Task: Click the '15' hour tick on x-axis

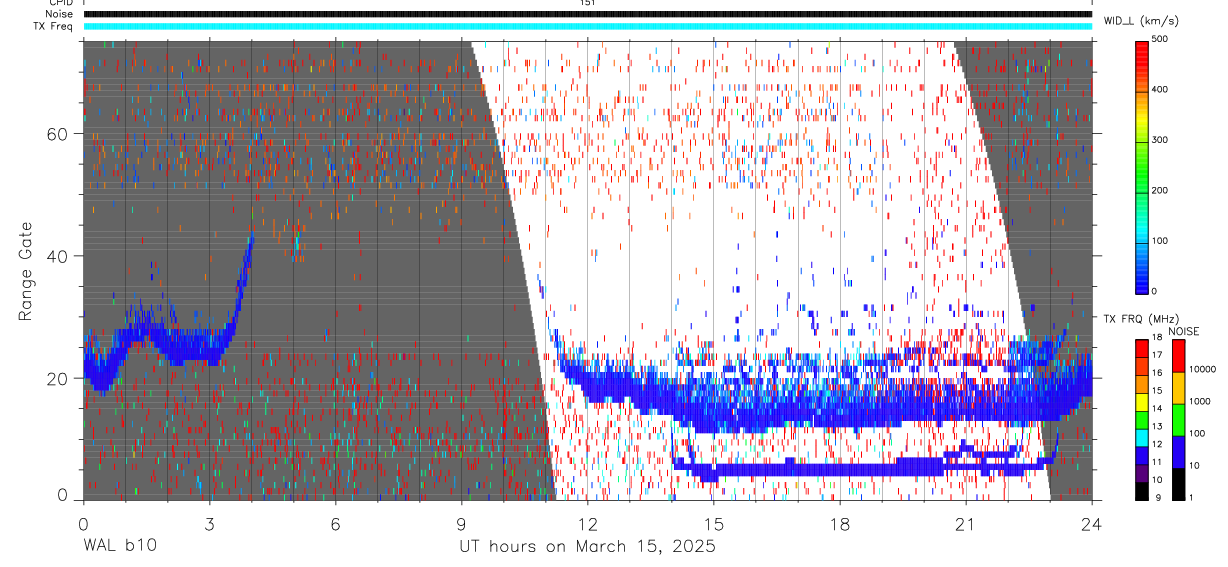Action: point(714,523)
